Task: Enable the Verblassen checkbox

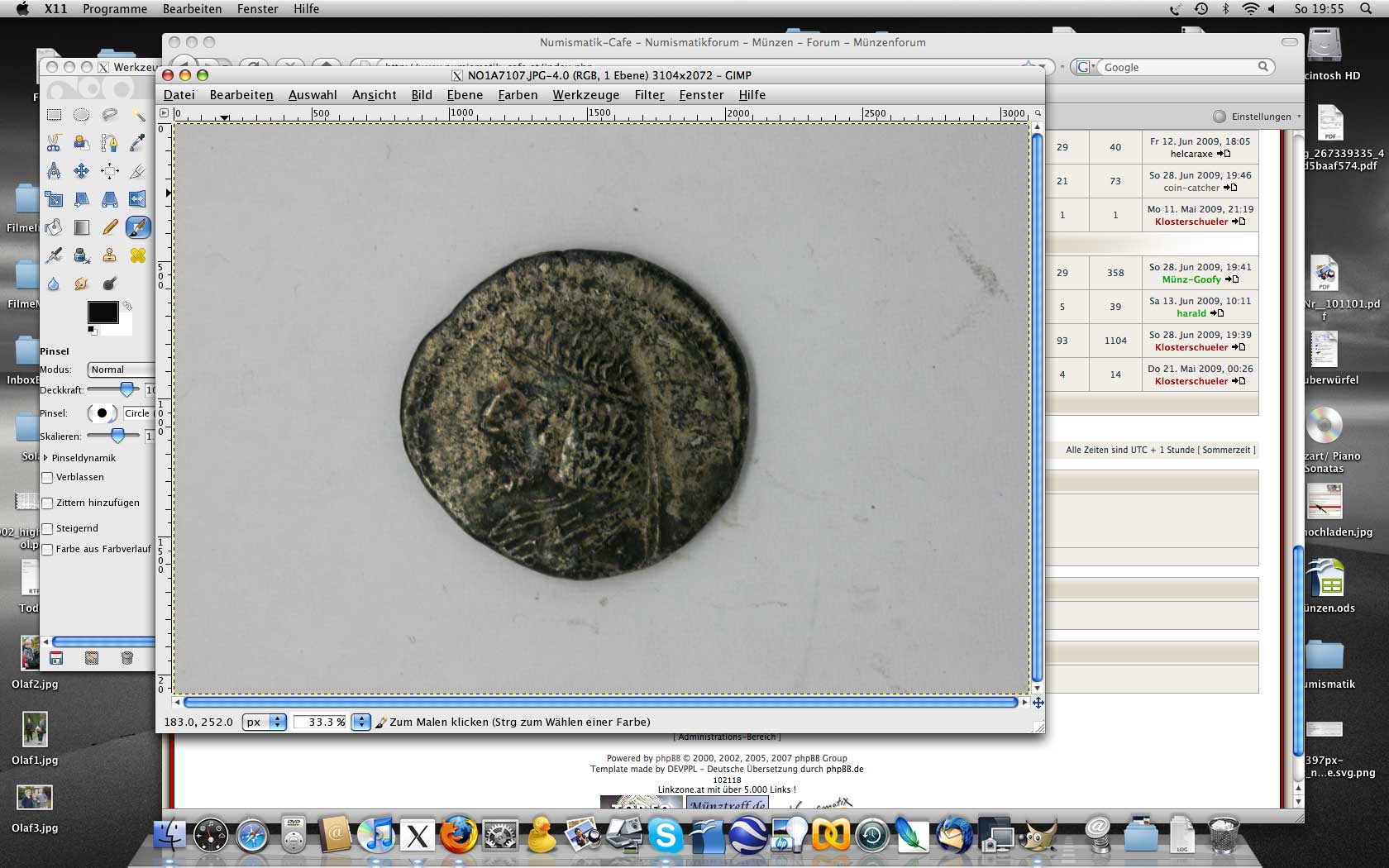Action: click(x=48, y=478)
